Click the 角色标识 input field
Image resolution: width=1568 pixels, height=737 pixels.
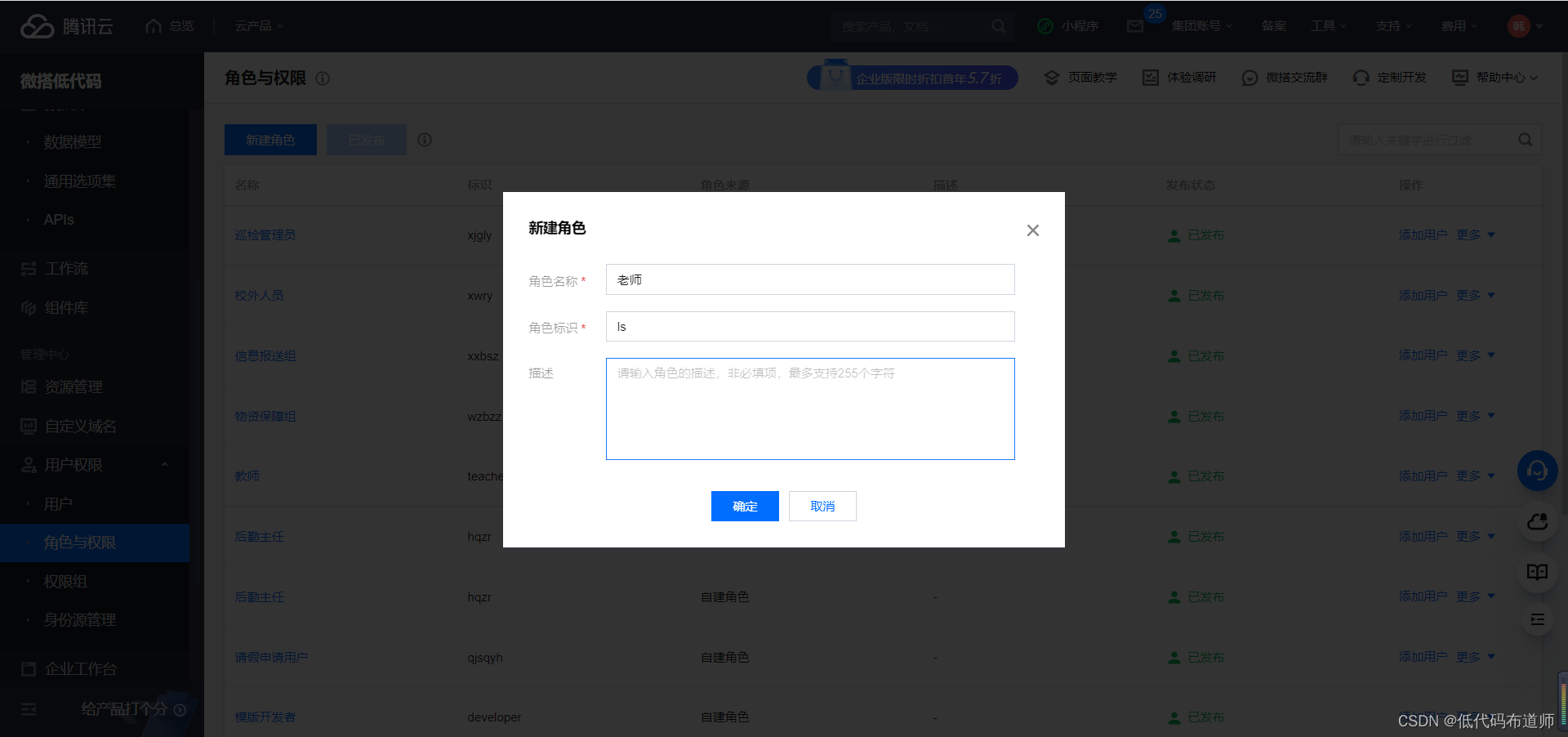click(x=810, y=327)
